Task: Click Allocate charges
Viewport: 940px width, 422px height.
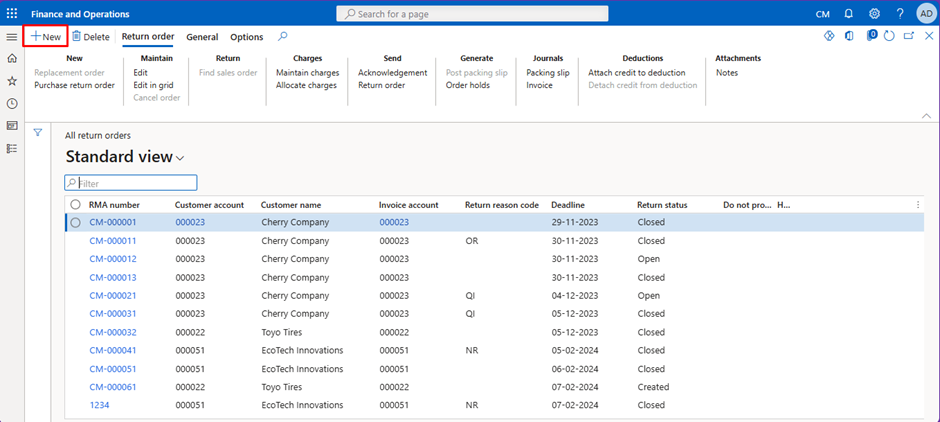Action: point(306,85)
